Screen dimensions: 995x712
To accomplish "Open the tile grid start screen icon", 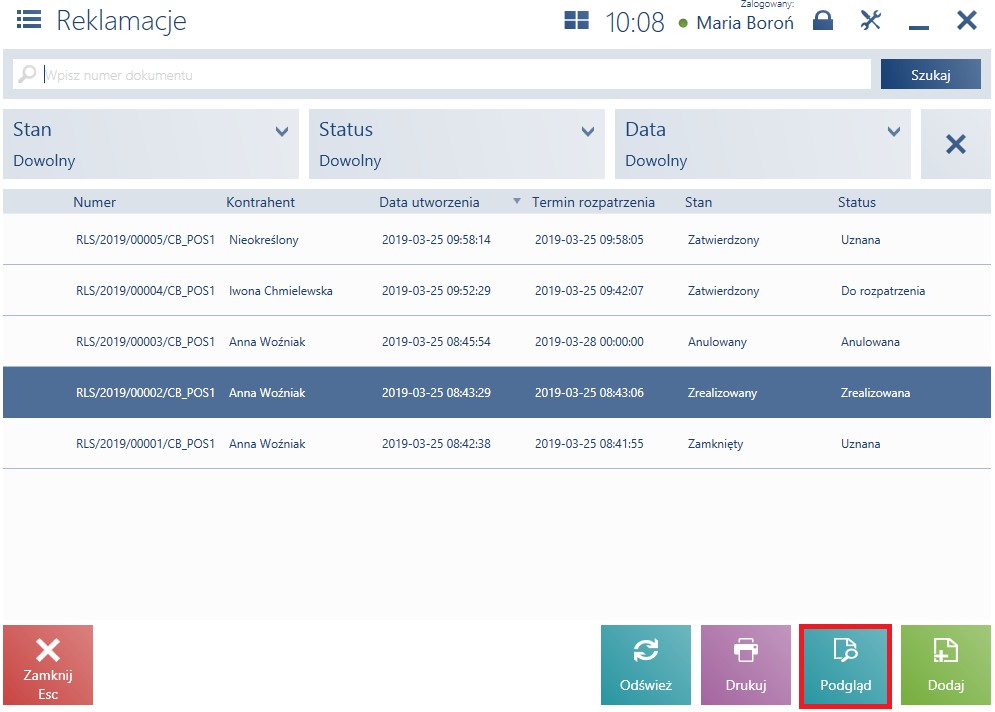I will point(576,20).
